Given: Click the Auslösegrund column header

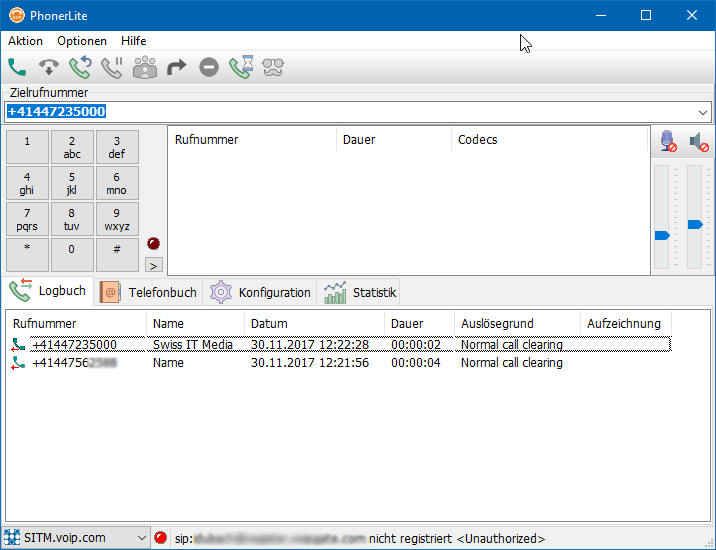Looking at the screenshot, I should [517, 324].
